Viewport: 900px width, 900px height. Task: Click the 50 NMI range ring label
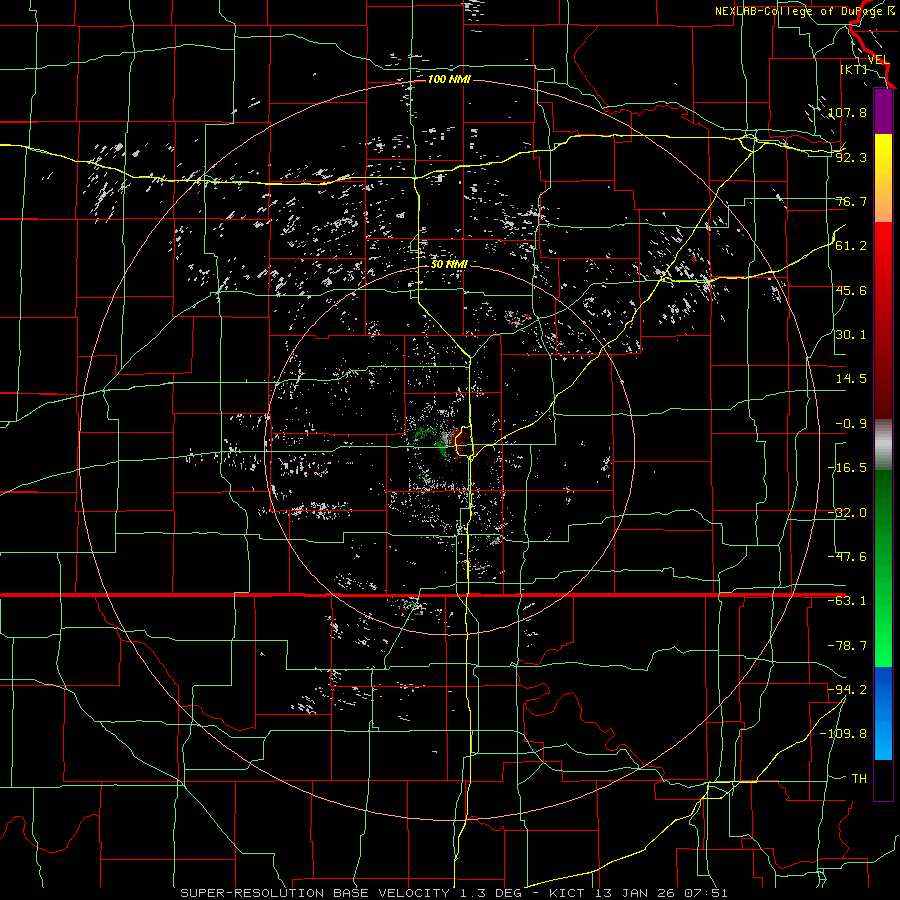(x=449, y=264)
